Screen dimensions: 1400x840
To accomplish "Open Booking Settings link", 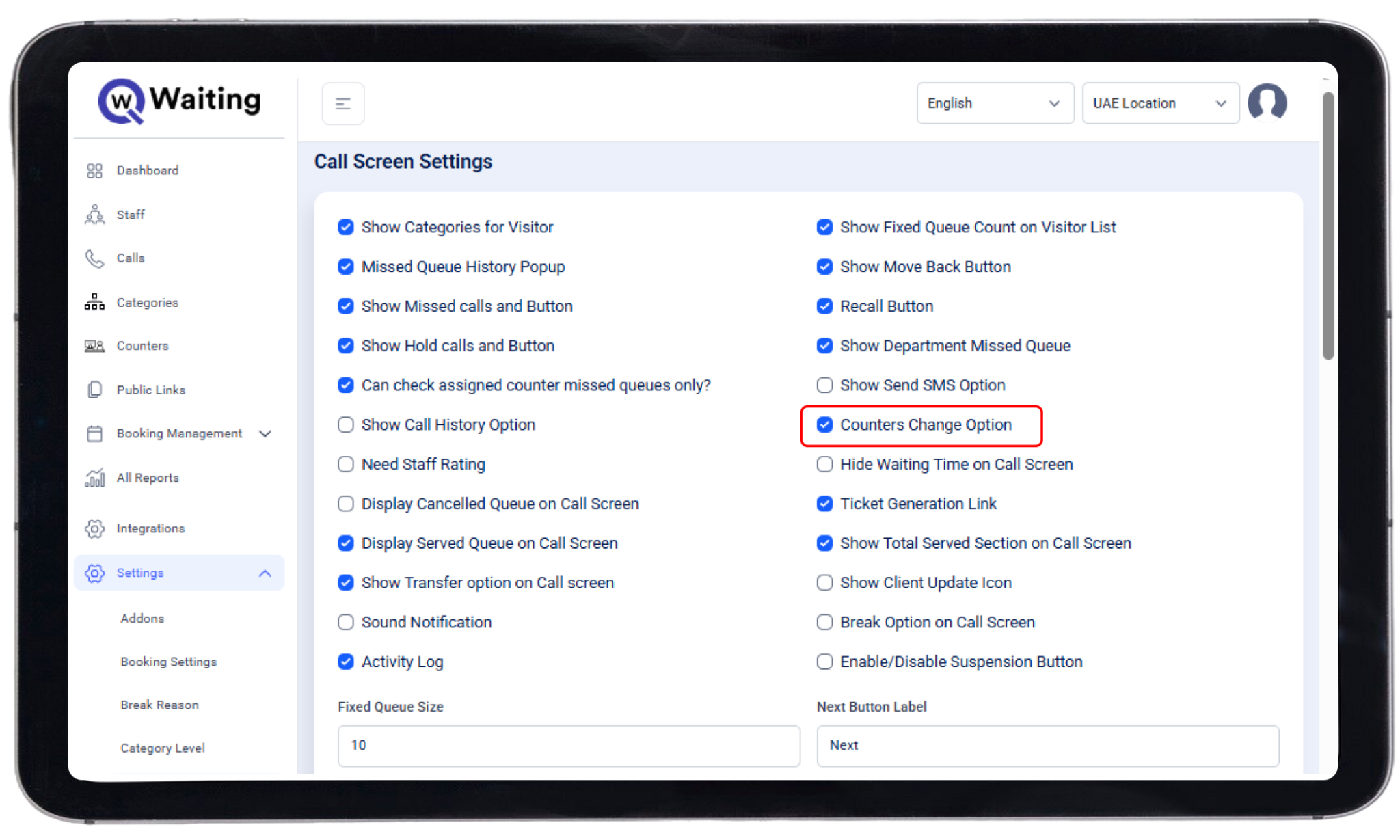I will (x=168, y=662).
